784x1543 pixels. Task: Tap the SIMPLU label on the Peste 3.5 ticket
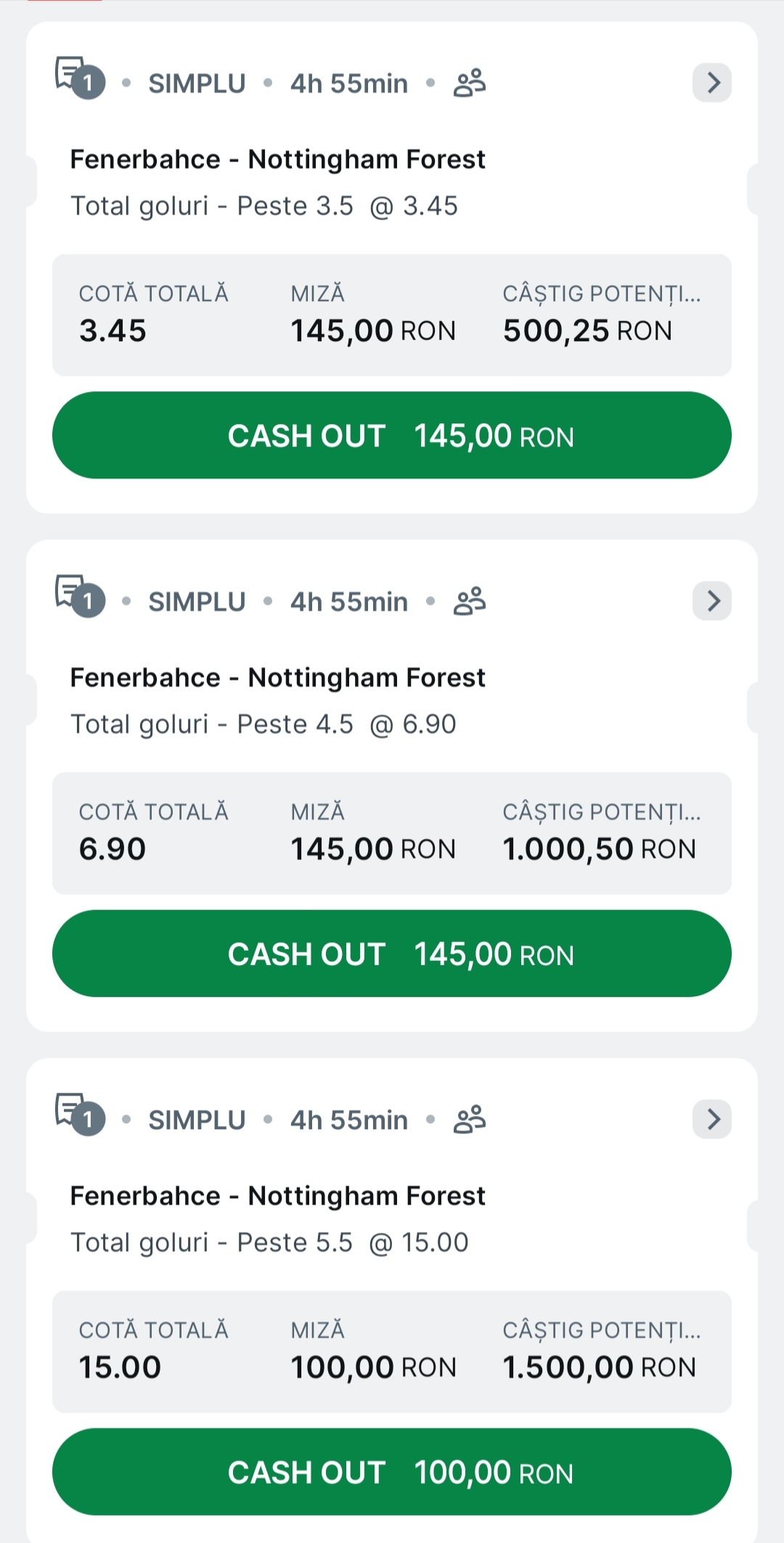tap(197, 84)
